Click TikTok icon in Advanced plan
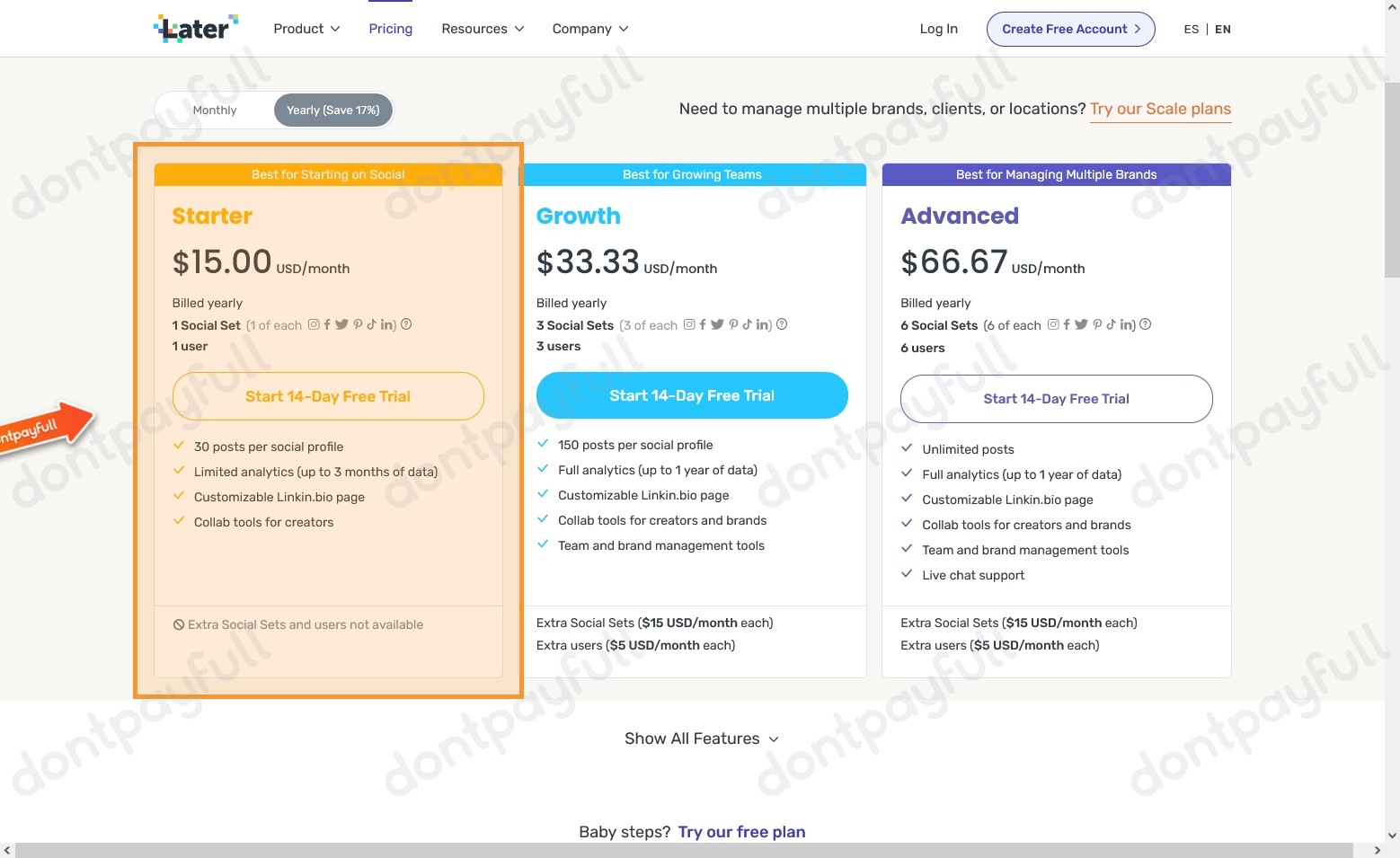The width and height of the screenshot is (1400, 858). click(1111, 324)
